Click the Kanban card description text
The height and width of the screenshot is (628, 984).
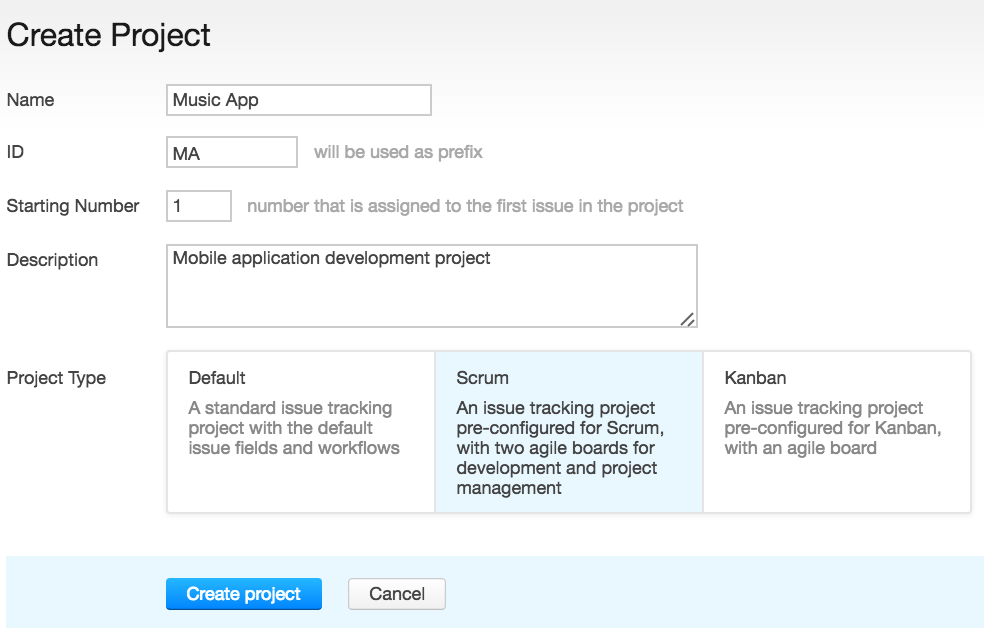point(822,428)
